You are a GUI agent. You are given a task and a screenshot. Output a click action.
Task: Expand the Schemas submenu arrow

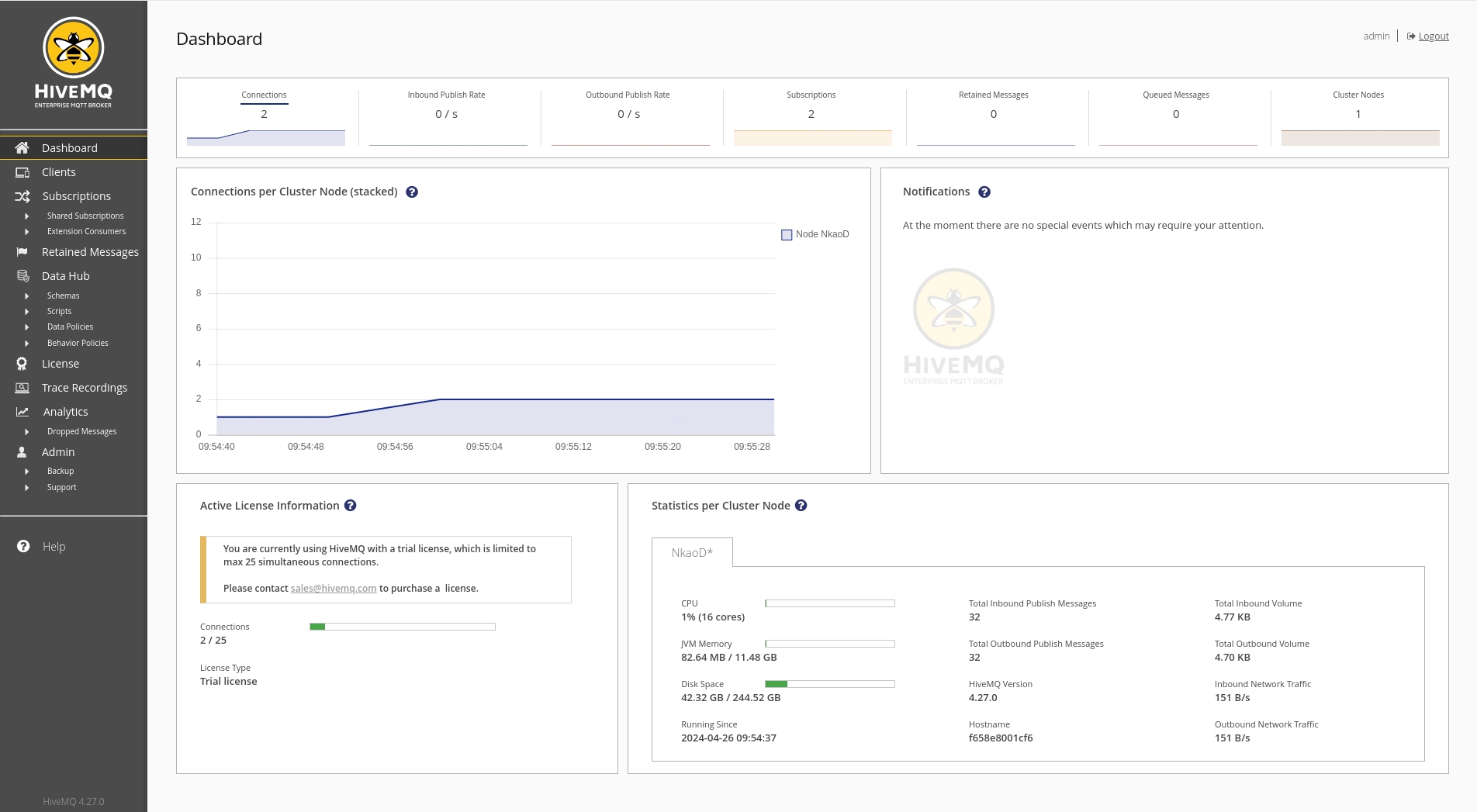point(27,296)
